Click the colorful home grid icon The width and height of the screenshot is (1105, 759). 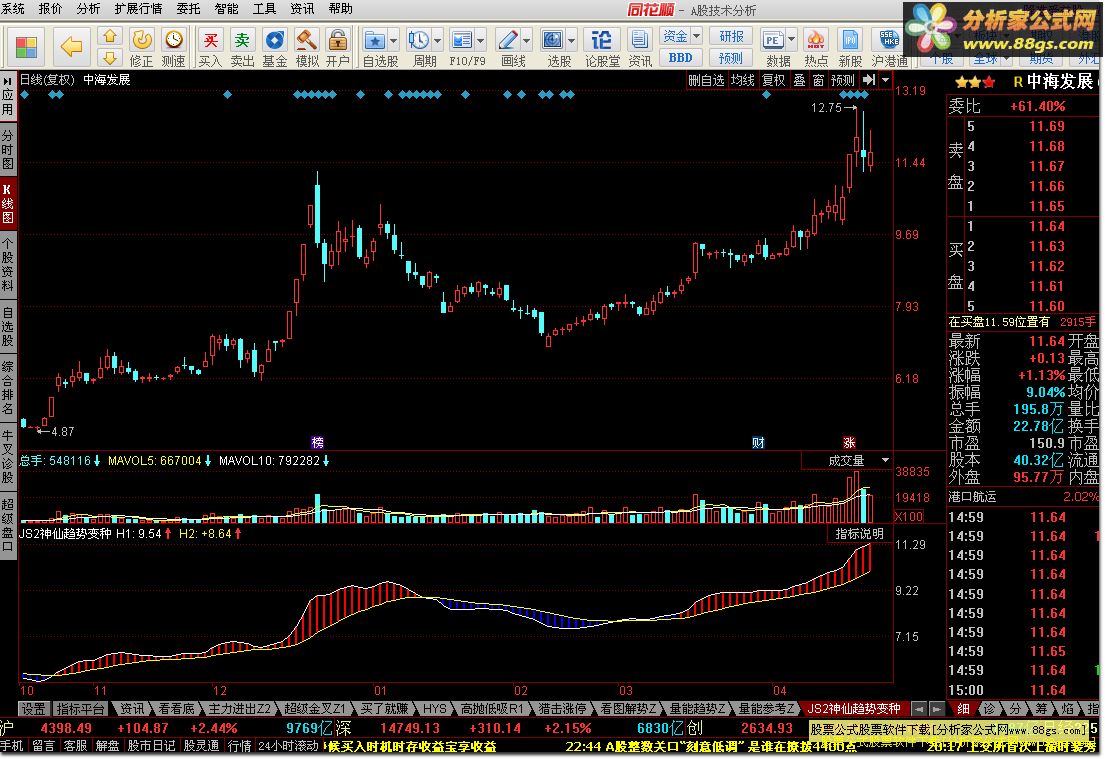[26, 47]
